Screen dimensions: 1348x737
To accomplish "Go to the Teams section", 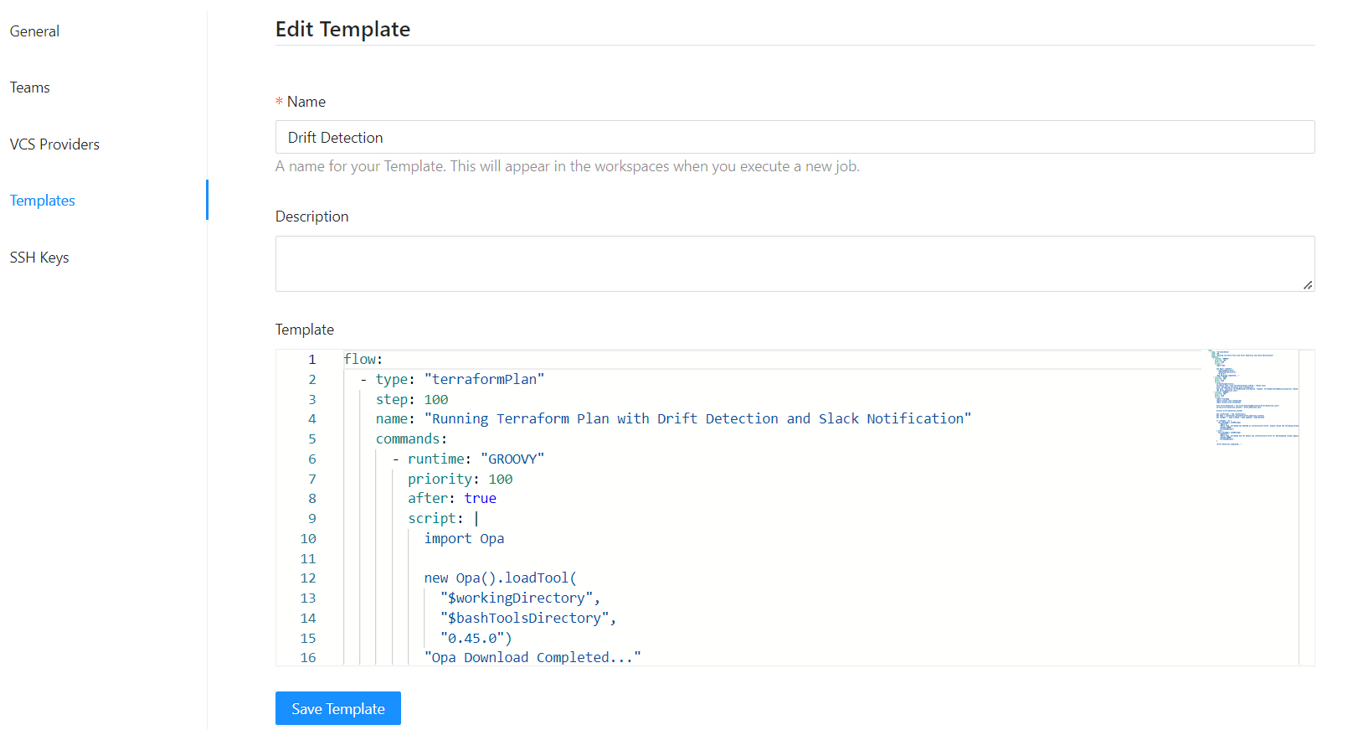I will pyautogui.click(x=30, y=88).
